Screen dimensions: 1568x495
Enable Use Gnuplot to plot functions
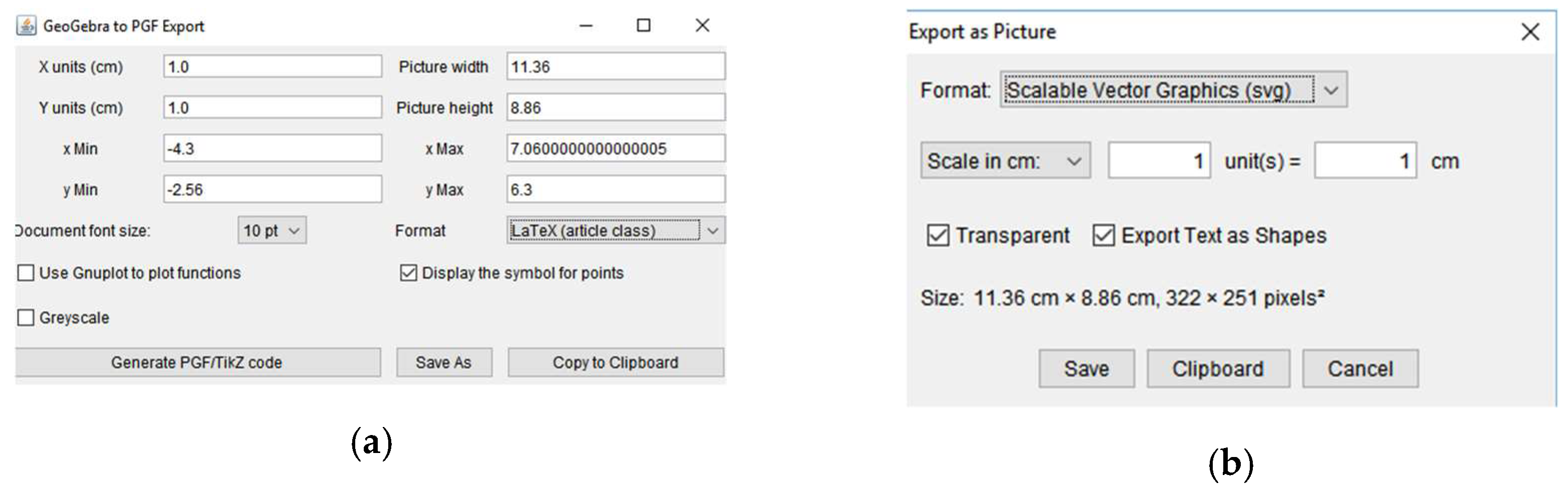tap(26, 273)
